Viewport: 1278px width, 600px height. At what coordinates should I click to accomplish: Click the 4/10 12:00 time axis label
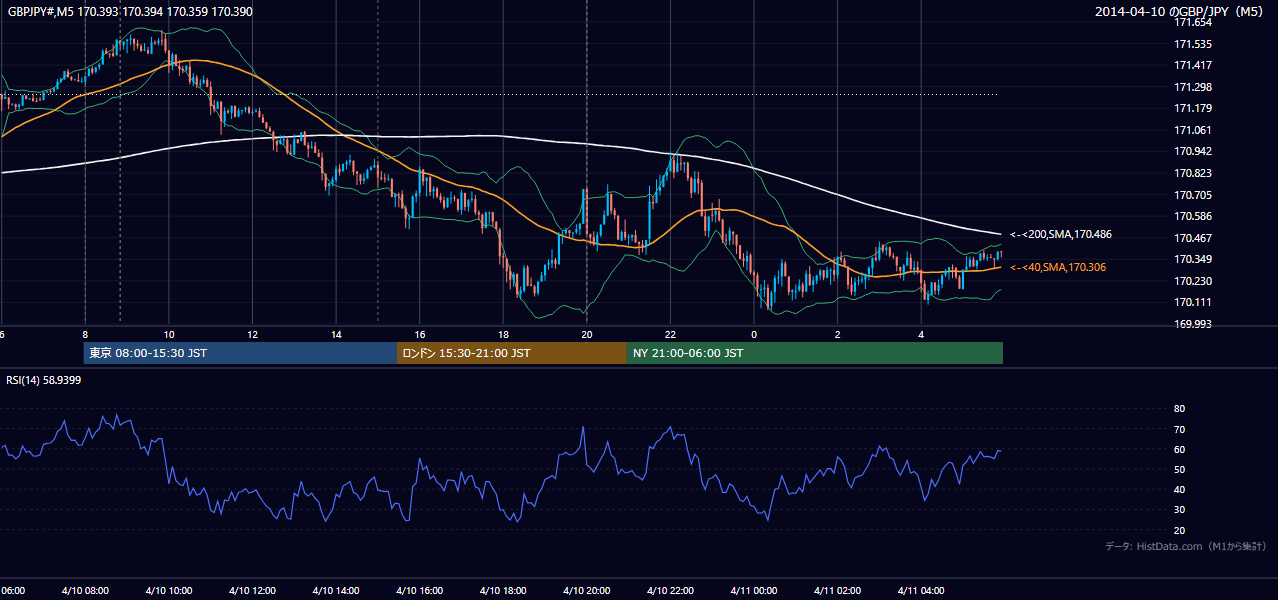click(x=252, y=591)
